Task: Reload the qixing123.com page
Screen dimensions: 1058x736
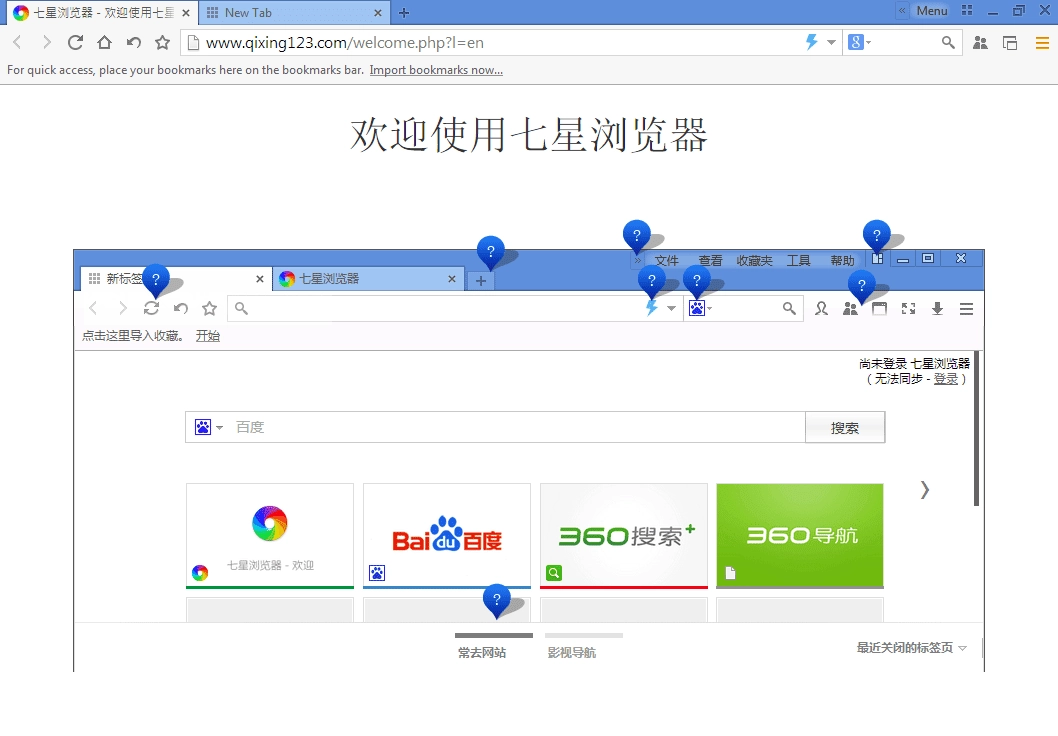Action: click(75, 43)
